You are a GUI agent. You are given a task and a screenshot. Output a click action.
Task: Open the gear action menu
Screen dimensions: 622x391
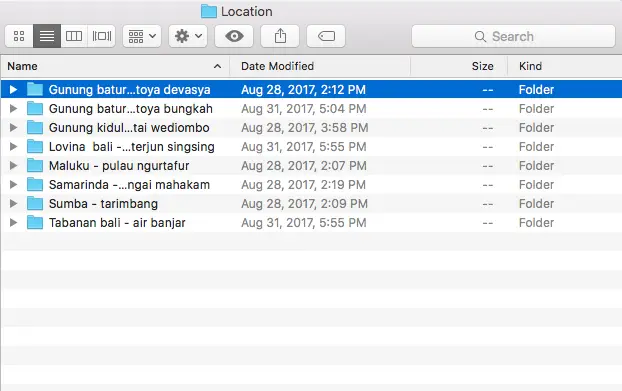pyautogui.click(x=188, y=36)
